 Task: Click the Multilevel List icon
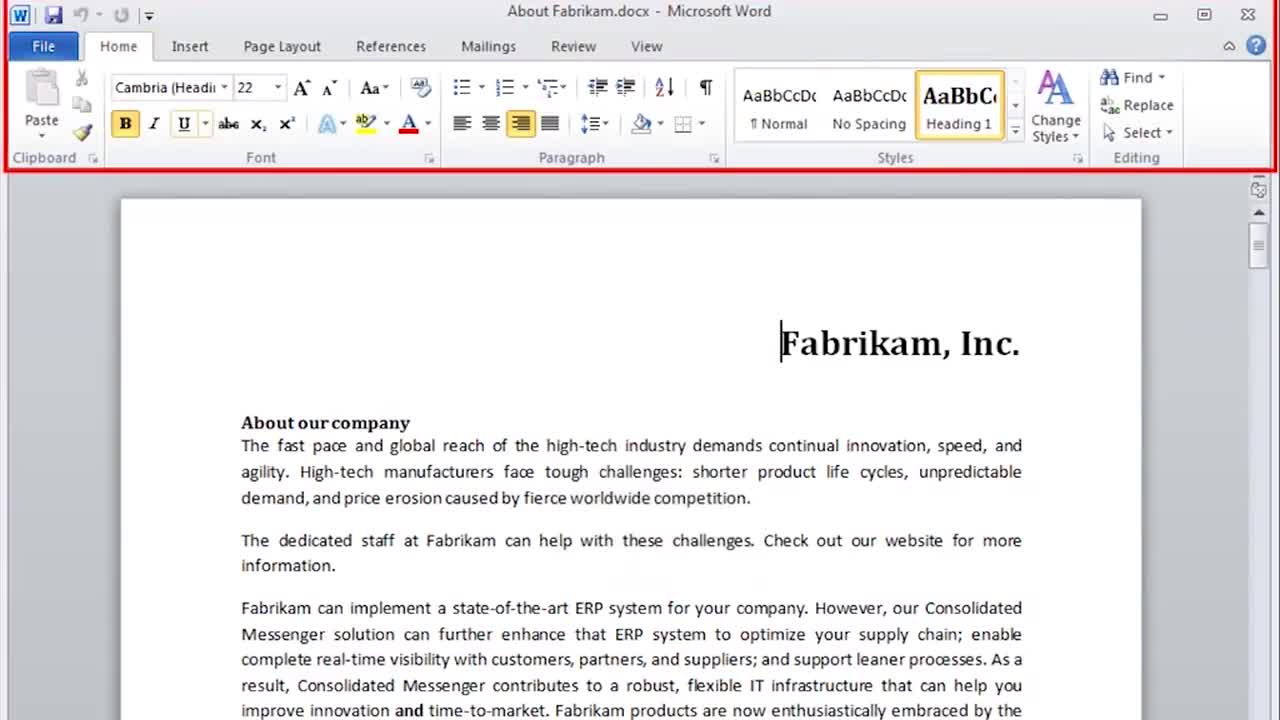[x=548, y=88]
